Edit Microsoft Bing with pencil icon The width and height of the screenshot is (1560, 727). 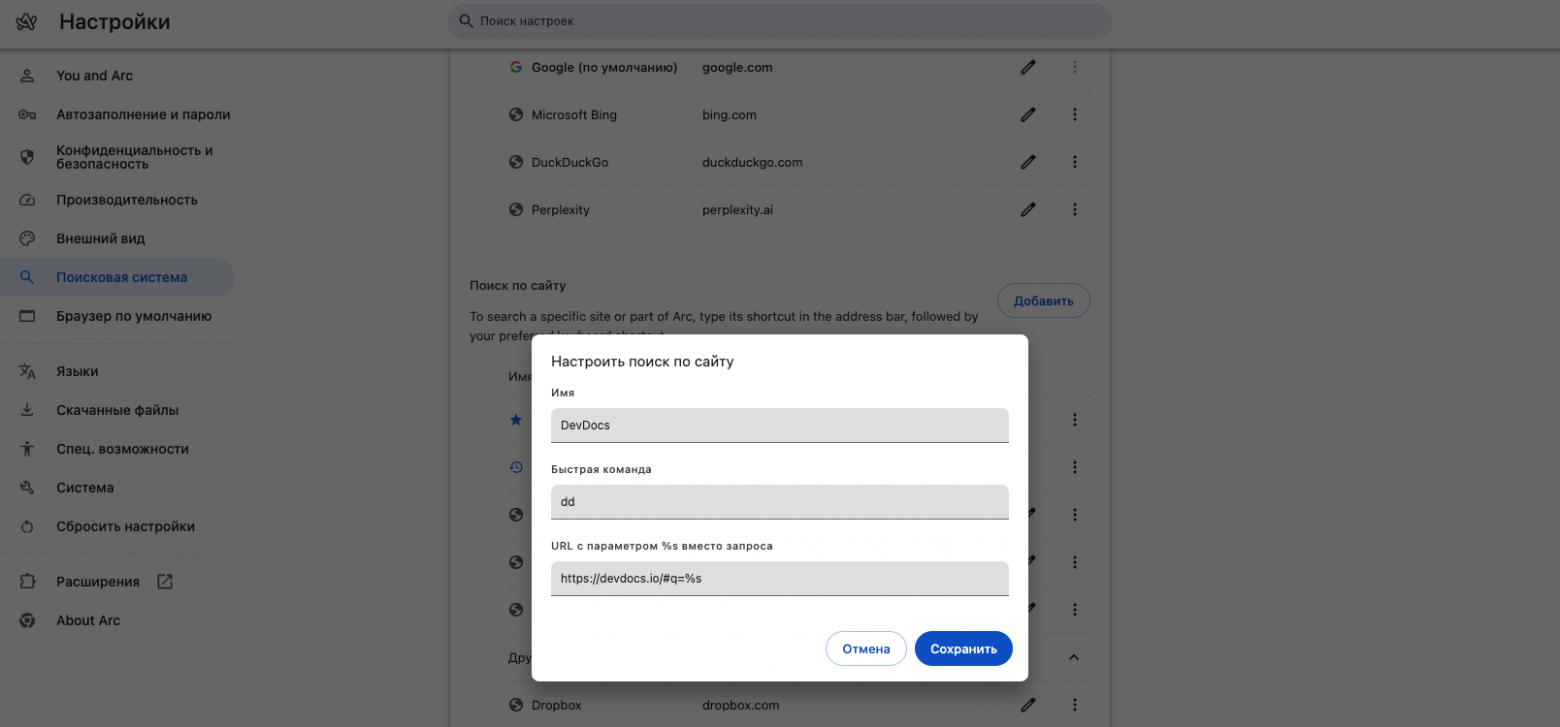1028,115
